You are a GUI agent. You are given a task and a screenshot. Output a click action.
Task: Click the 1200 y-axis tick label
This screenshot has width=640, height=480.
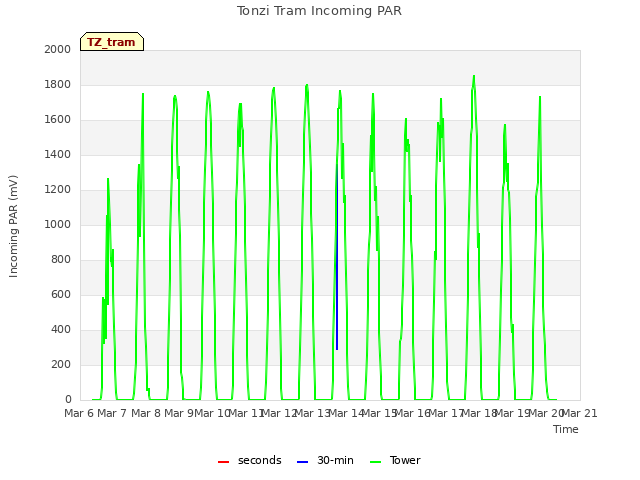tap(58, 189)
